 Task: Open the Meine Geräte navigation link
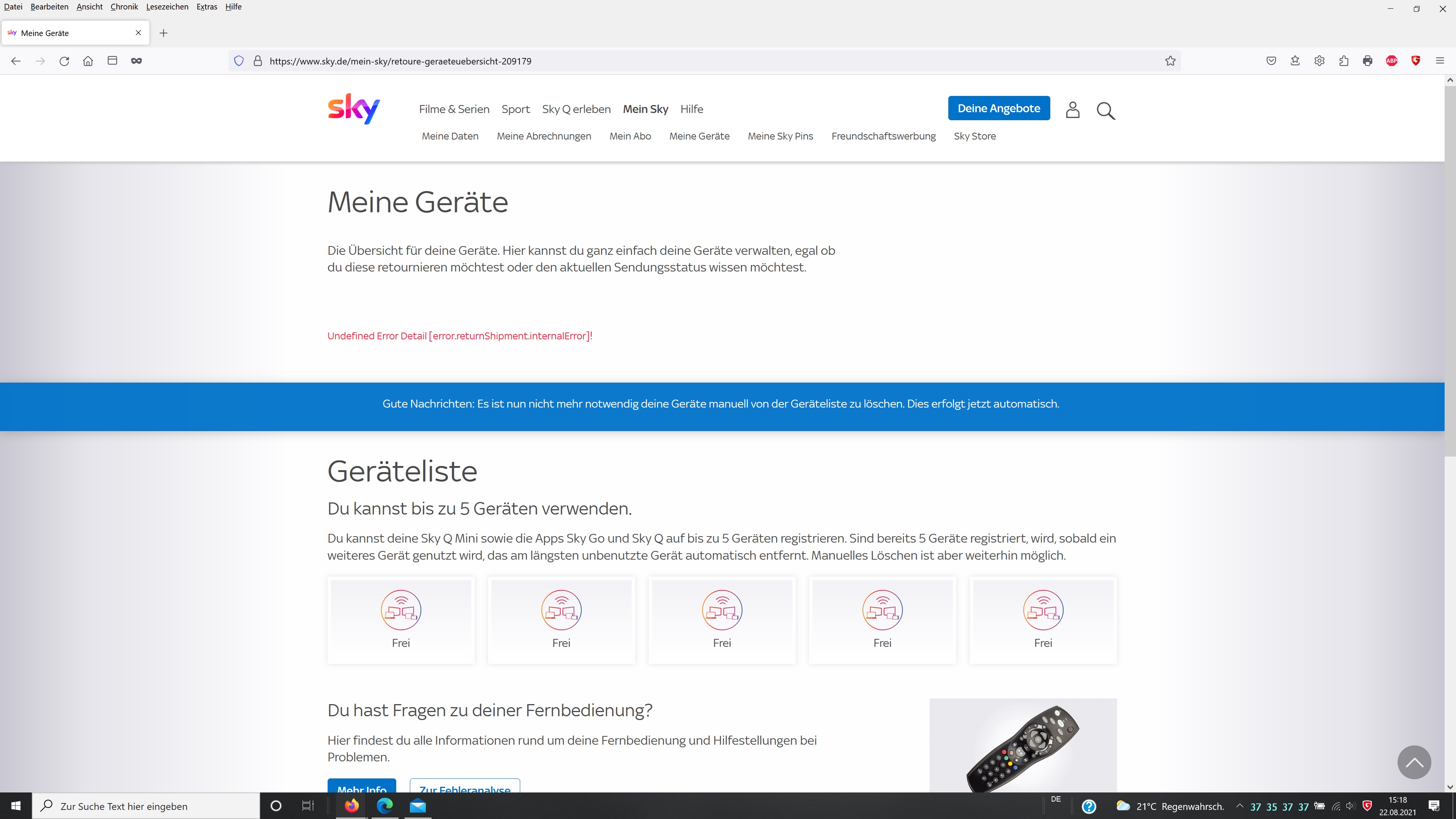point(699,136)
